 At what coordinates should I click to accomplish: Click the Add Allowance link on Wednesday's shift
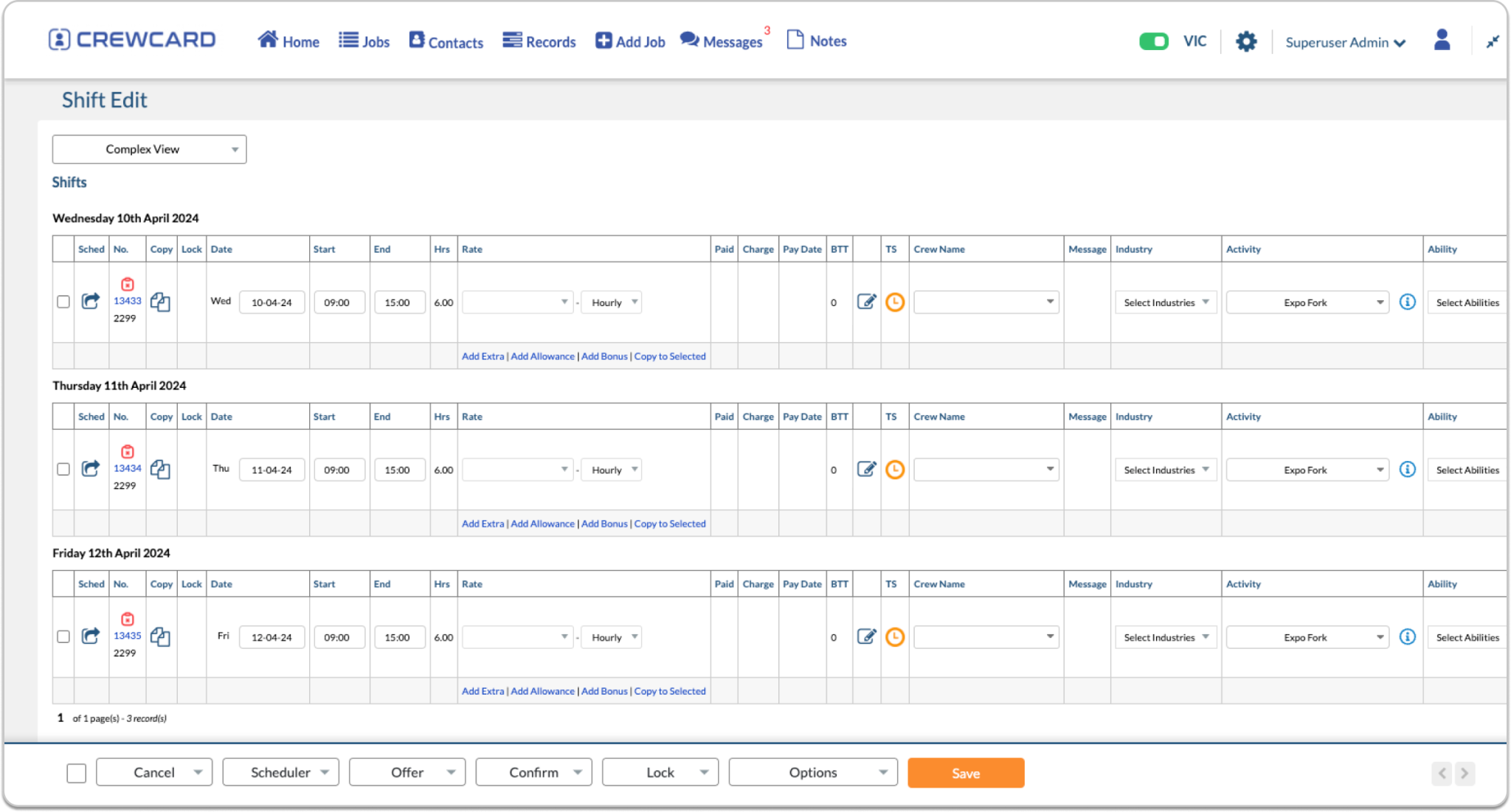pos(543,355)
